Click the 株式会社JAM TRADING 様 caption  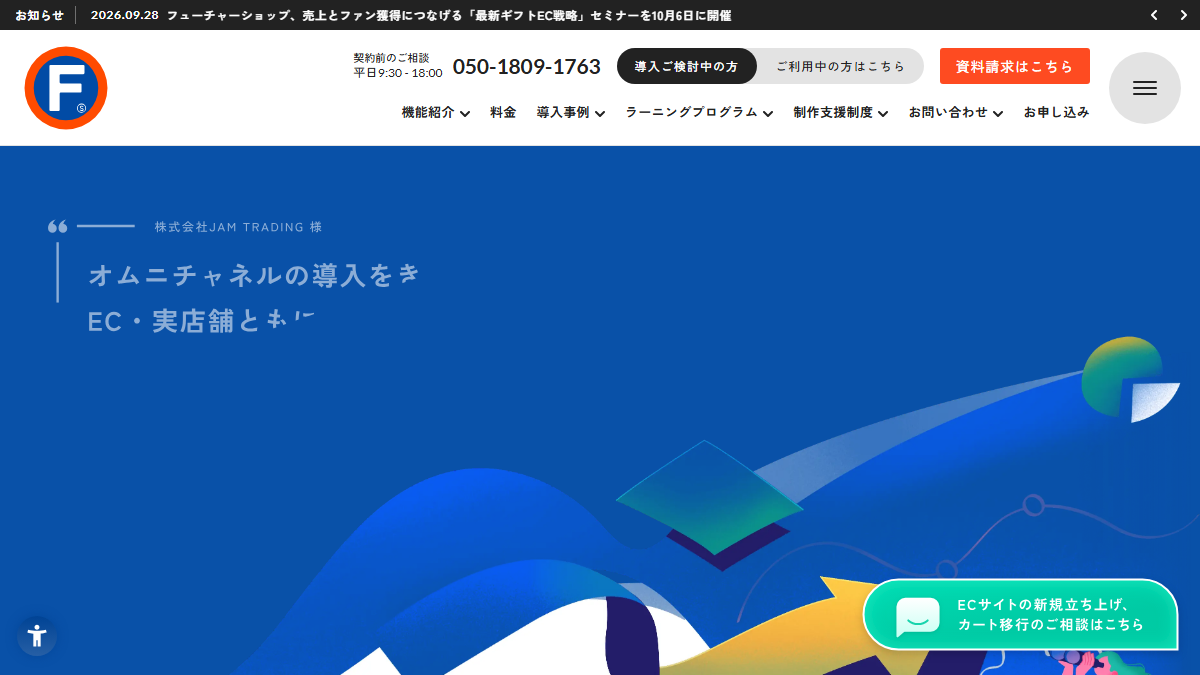tap(238, 227)
